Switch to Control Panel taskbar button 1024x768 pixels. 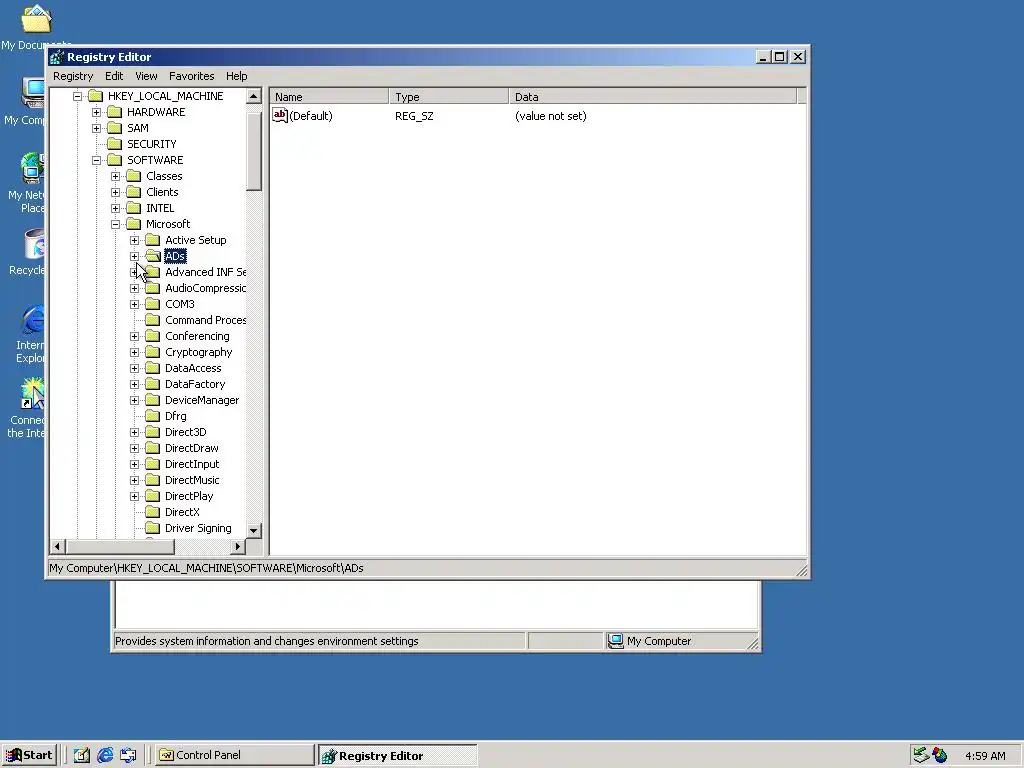pos(234,755)
